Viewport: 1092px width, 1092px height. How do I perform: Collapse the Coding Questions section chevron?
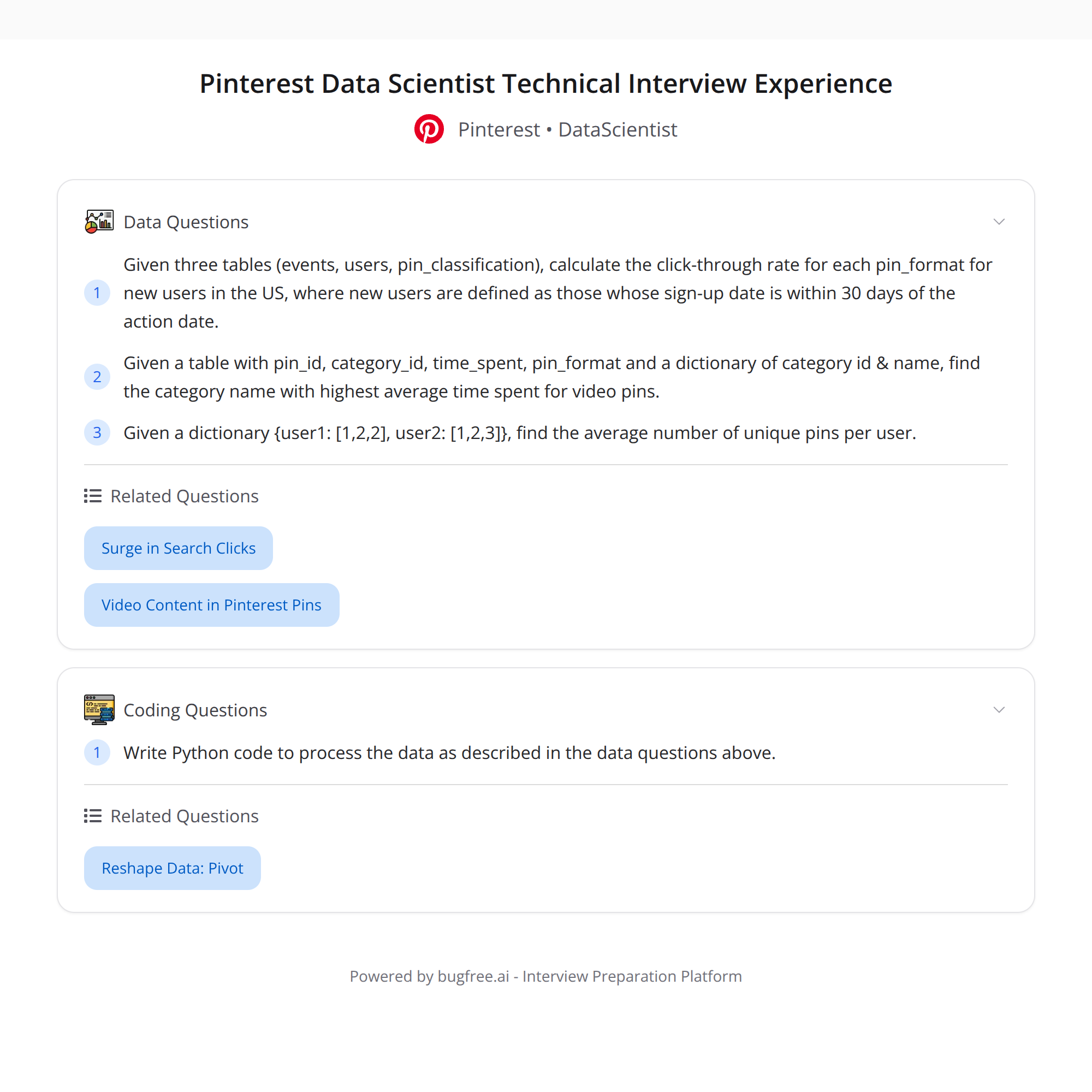(999, 709)
